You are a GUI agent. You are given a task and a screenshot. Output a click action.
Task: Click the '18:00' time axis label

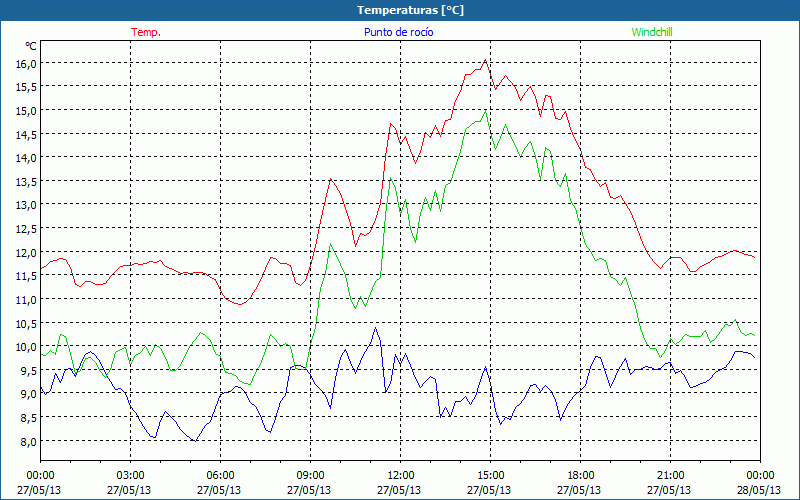pyautogui.click(x=581, y=475)
